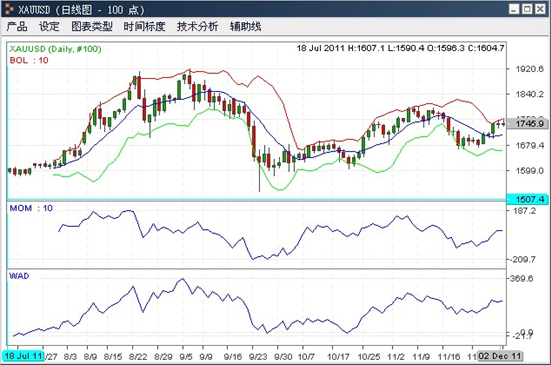The width and height of the screenshot is (551, 365).
Task: Click the 11/16 date axis label
Action: click(449, 357)
